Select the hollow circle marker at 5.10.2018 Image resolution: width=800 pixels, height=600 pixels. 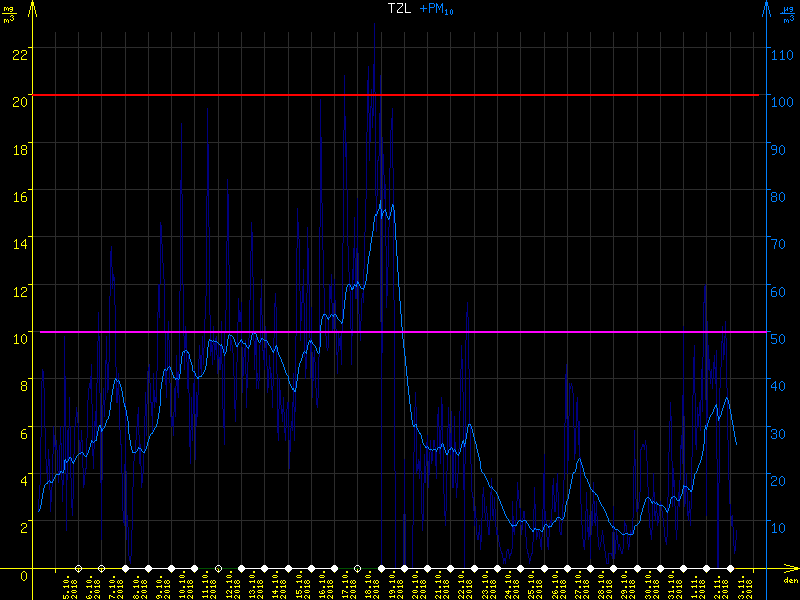[79, 569]
